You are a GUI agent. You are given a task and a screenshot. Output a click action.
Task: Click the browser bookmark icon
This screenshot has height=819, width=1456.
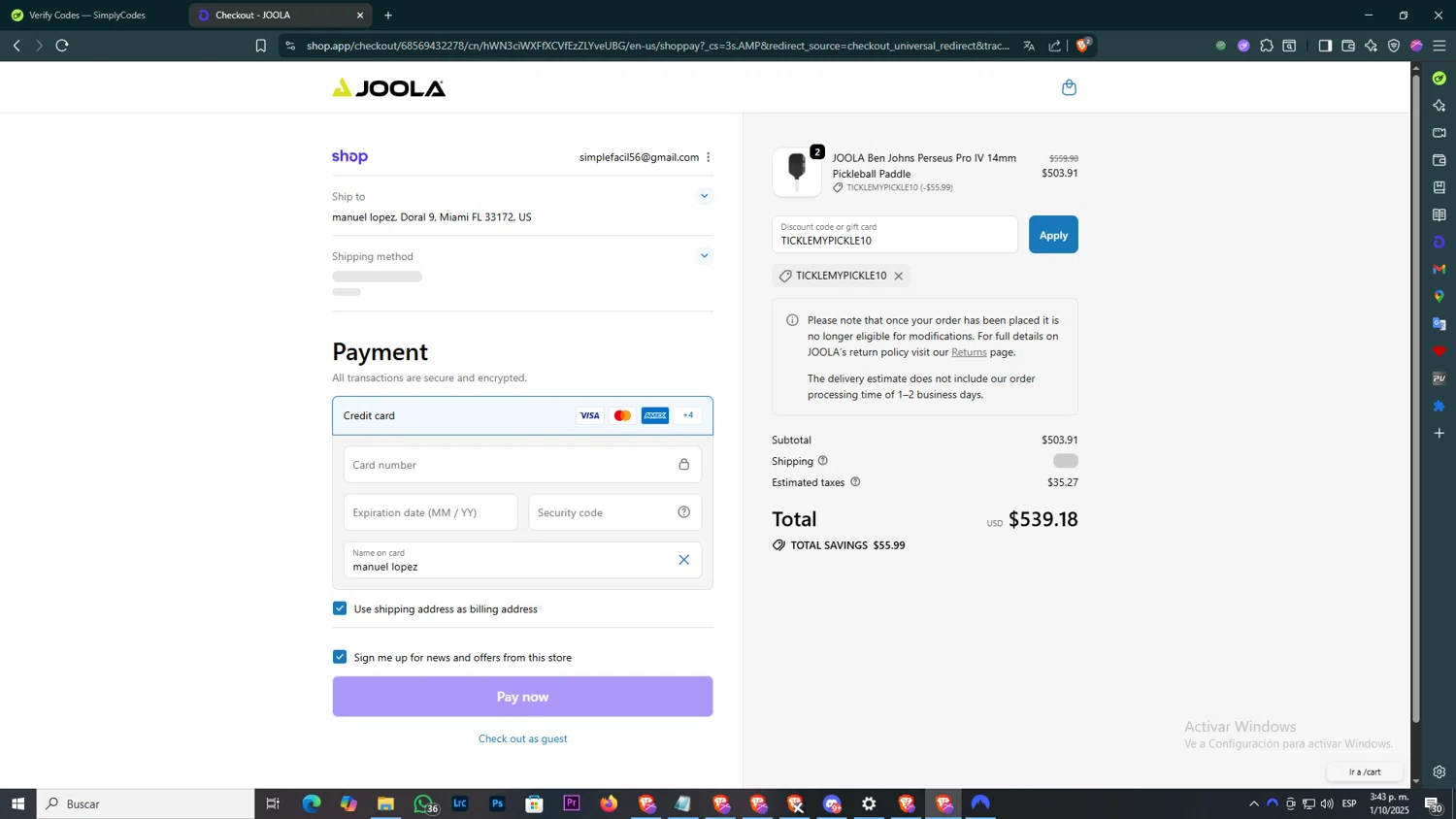tap(260, 46)
